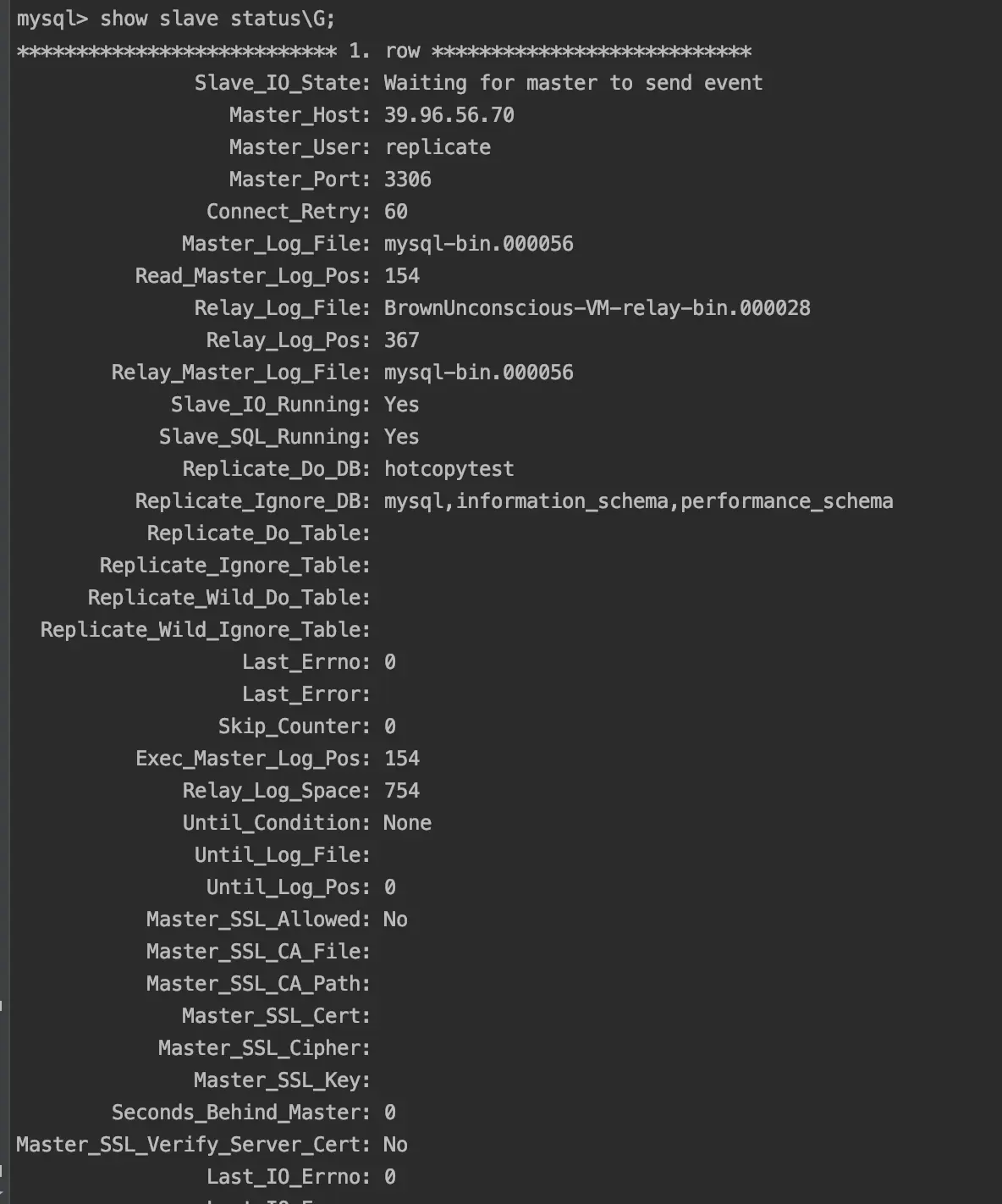Click the Master_User value 'replicate'
Viewport: 1002px width, 1204px height.
[x=438, y=147]
